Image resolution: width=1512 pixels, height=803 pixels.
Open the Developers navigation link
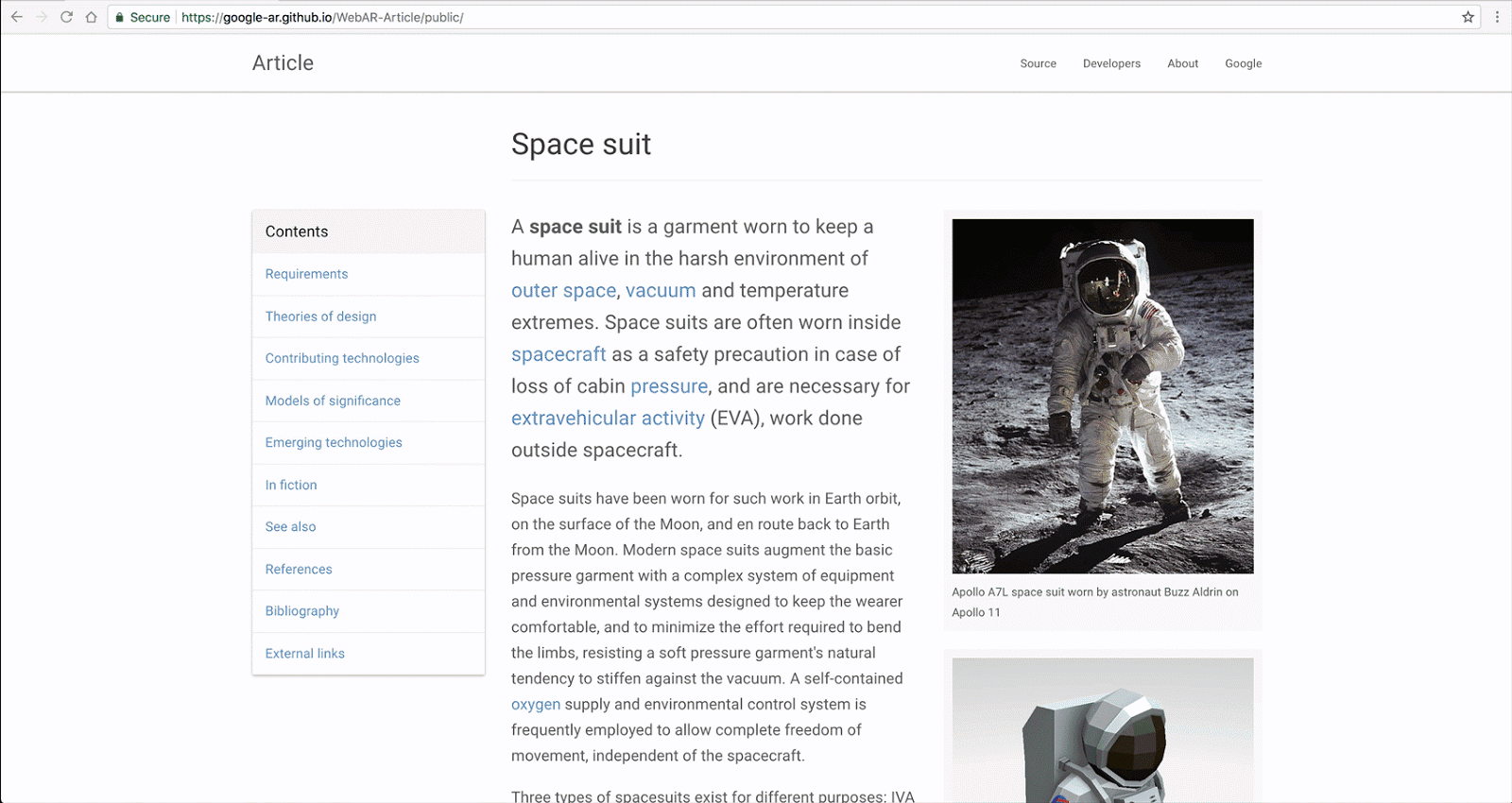point(1111,63)
